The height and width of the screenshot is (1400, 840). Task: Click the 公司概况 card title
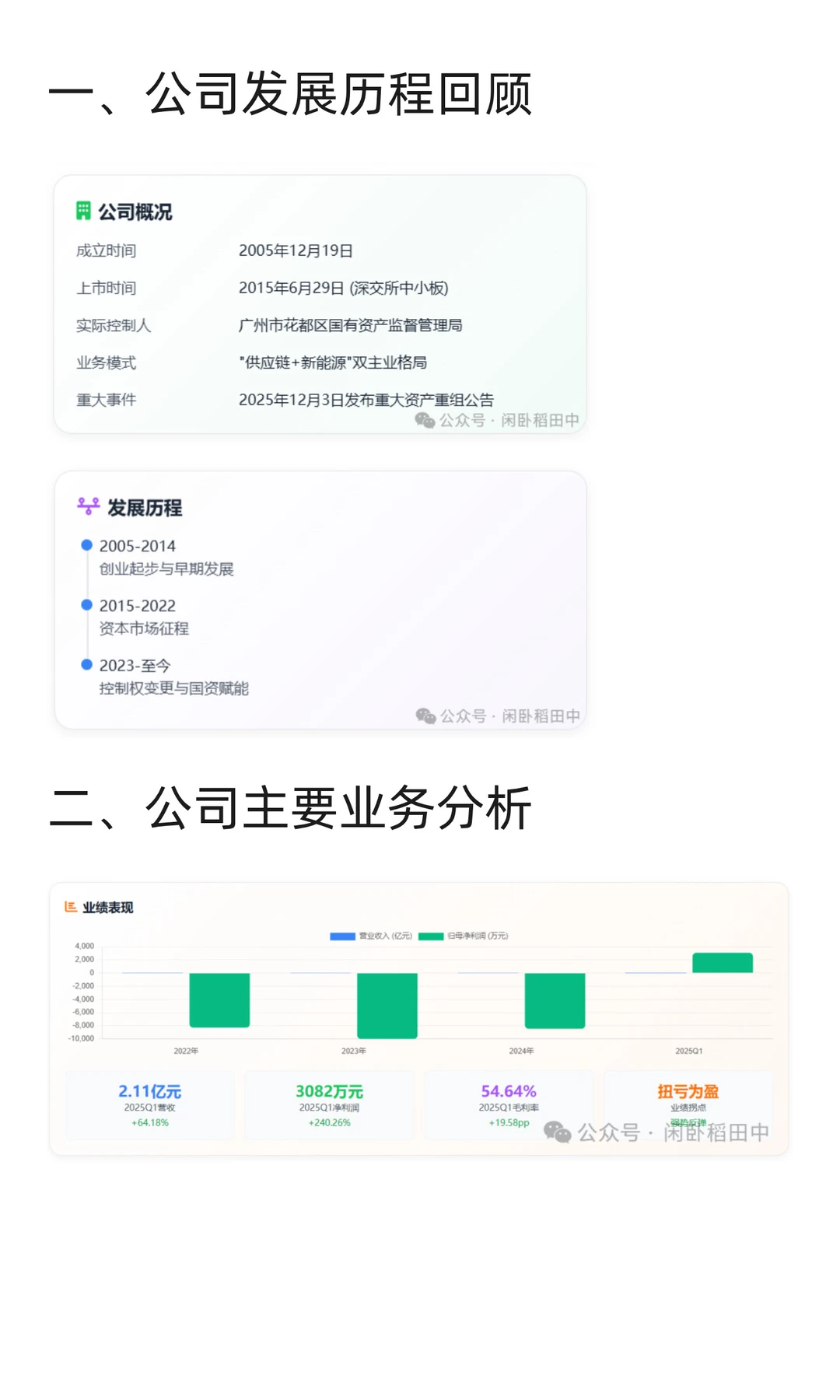tap(135, 212)
